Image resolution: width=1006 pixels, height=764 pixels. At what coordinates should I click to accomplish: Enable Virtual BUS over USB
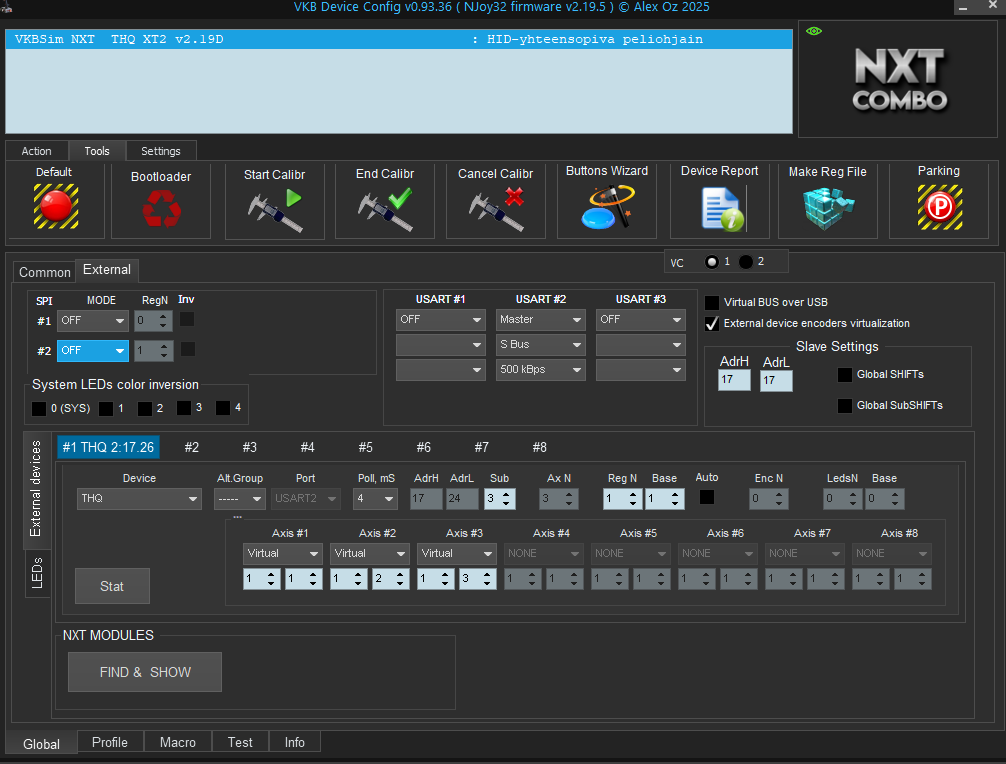click(x=712, y=302)
